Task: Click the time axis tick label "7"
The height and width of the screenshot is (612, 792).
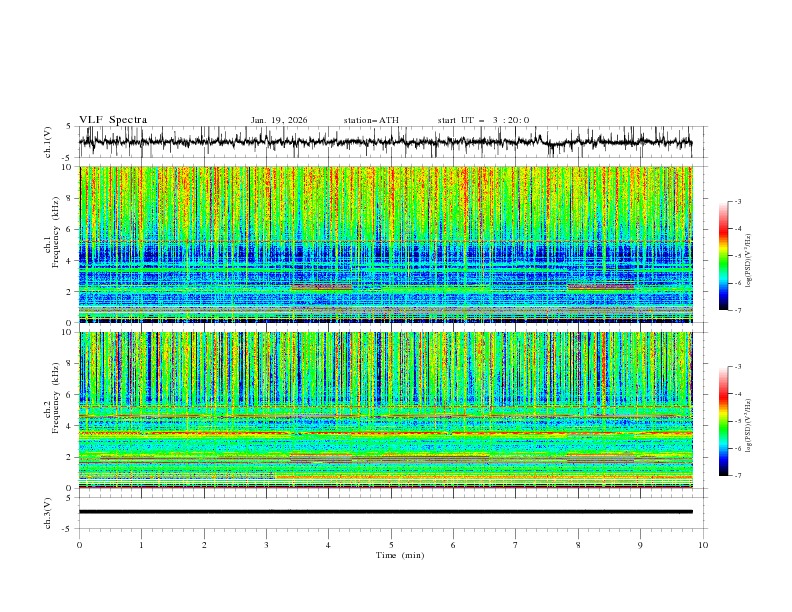Action: 516,545
